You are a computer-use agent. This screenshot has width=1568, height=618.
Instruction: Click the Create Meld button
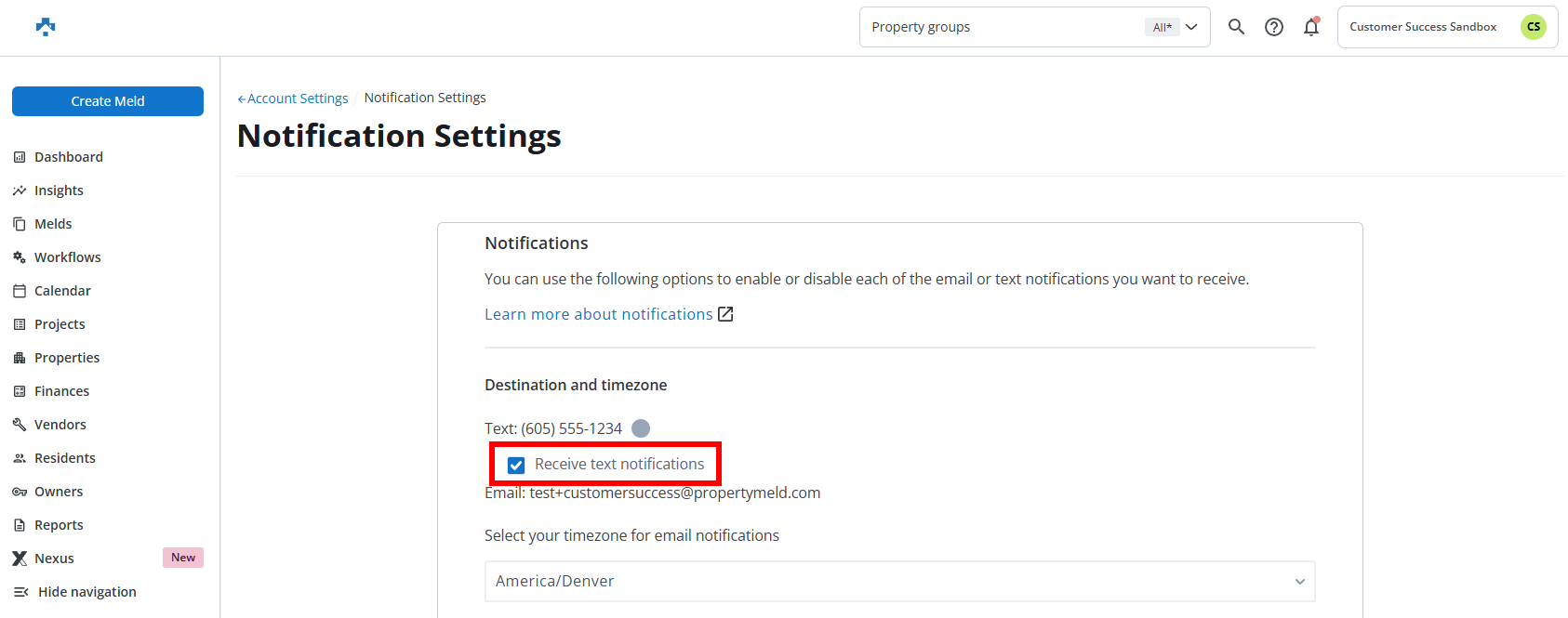click(108, 101)
